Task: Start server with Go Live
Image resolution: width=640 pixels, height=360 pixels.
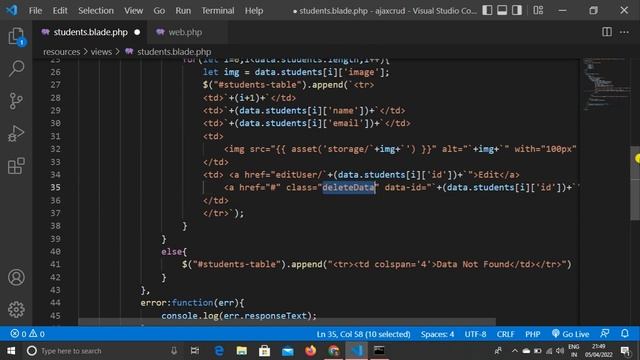Action: (570, 334)
